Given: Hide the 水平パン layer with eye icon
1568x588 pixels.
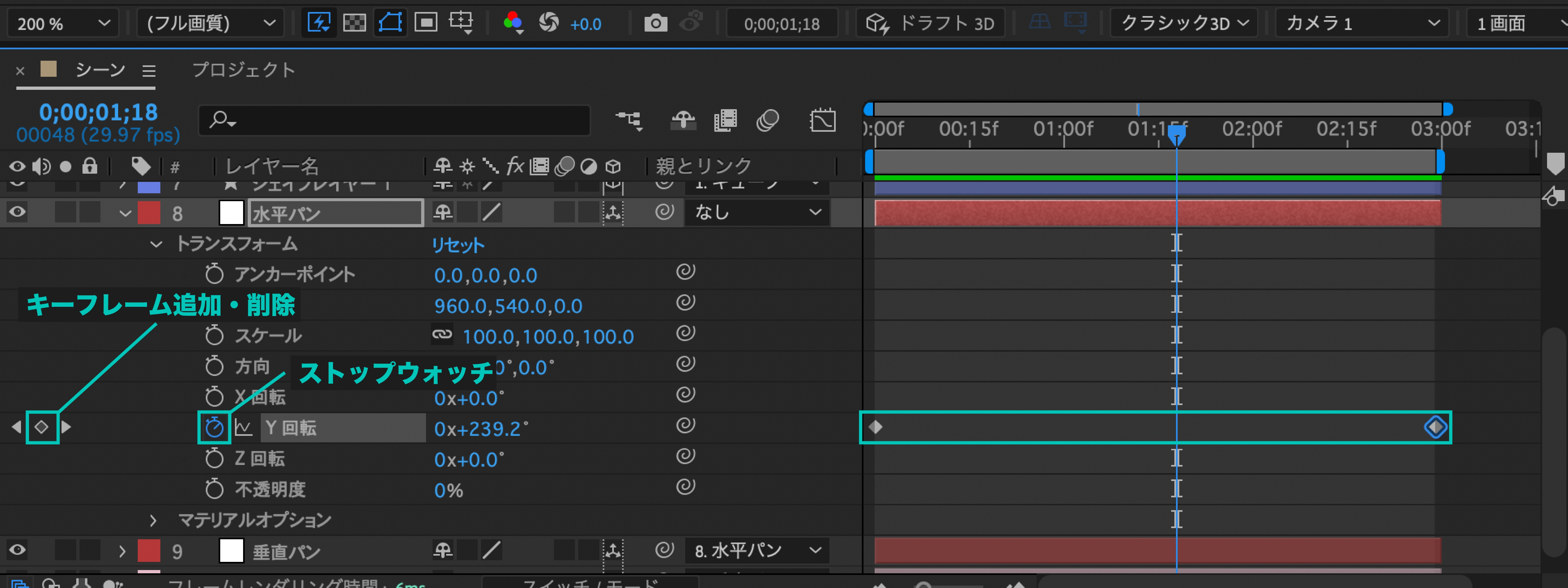Looking at the screenshot, I should 17,212.
